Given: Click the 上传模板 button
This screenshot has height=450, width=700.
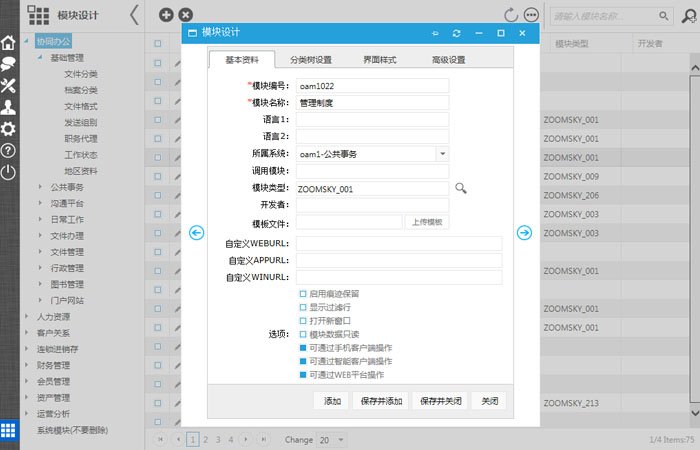Looking at the screenshot, I should (427, 222).
